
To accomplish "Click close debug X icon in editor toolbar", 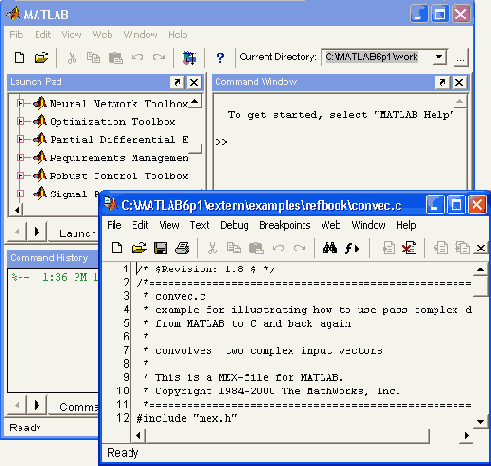I will click(481, 248).
